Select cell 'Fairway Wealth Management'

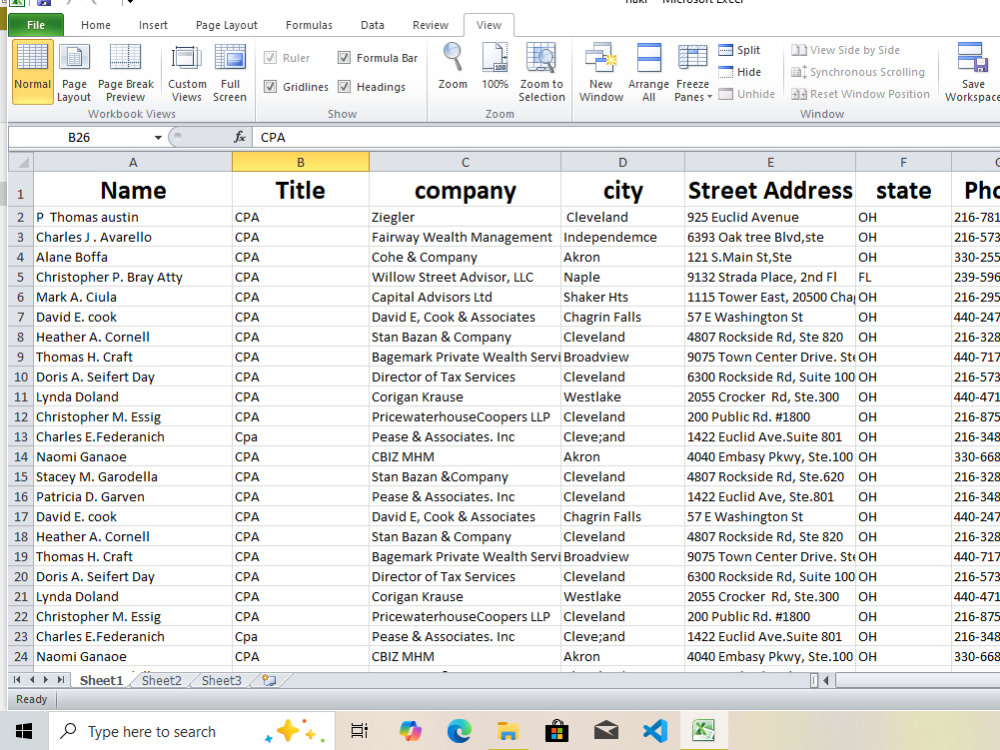click(465, 237)
